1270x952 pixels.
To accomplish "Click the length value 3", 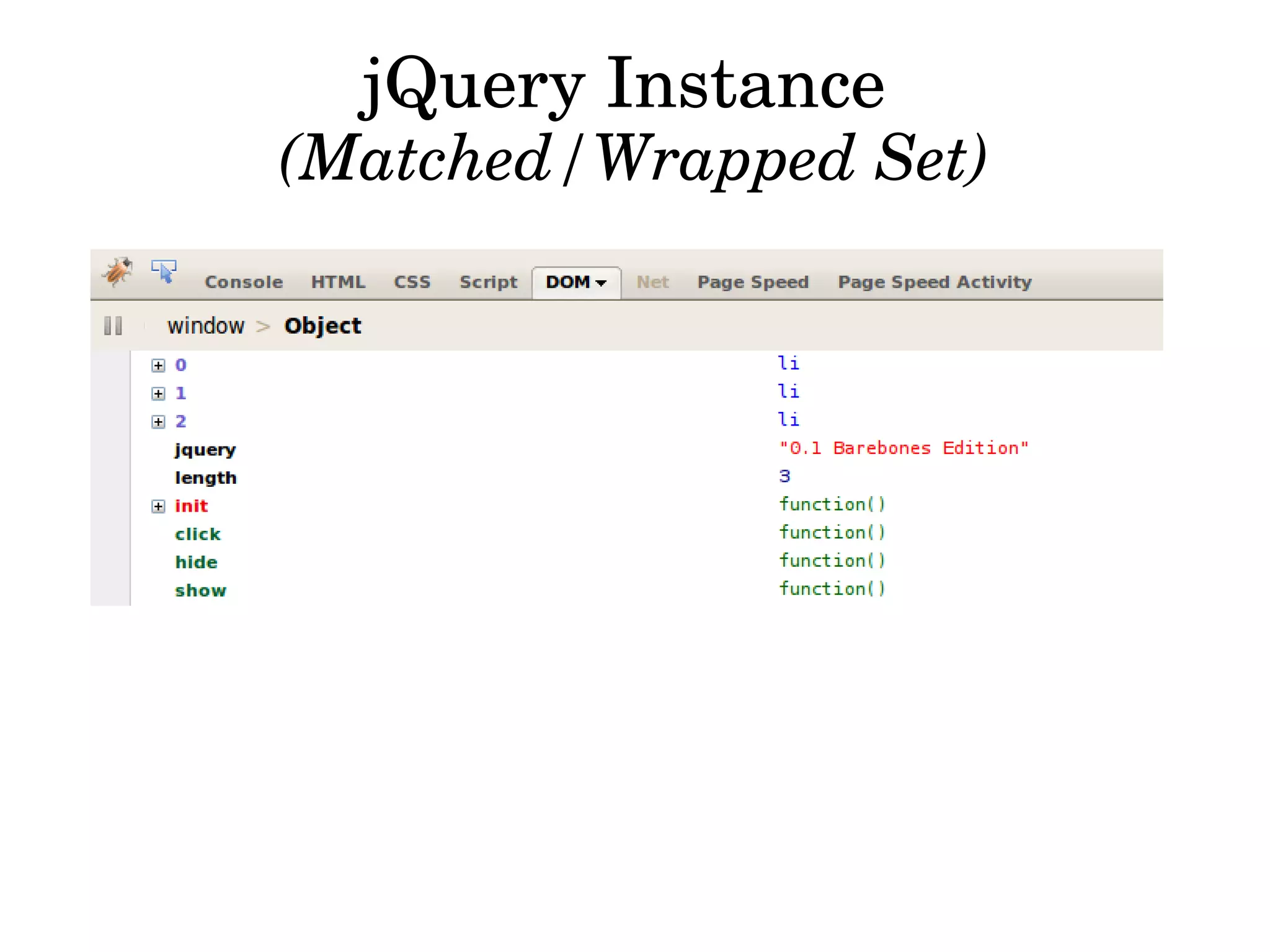I will [x=784, y=476].
